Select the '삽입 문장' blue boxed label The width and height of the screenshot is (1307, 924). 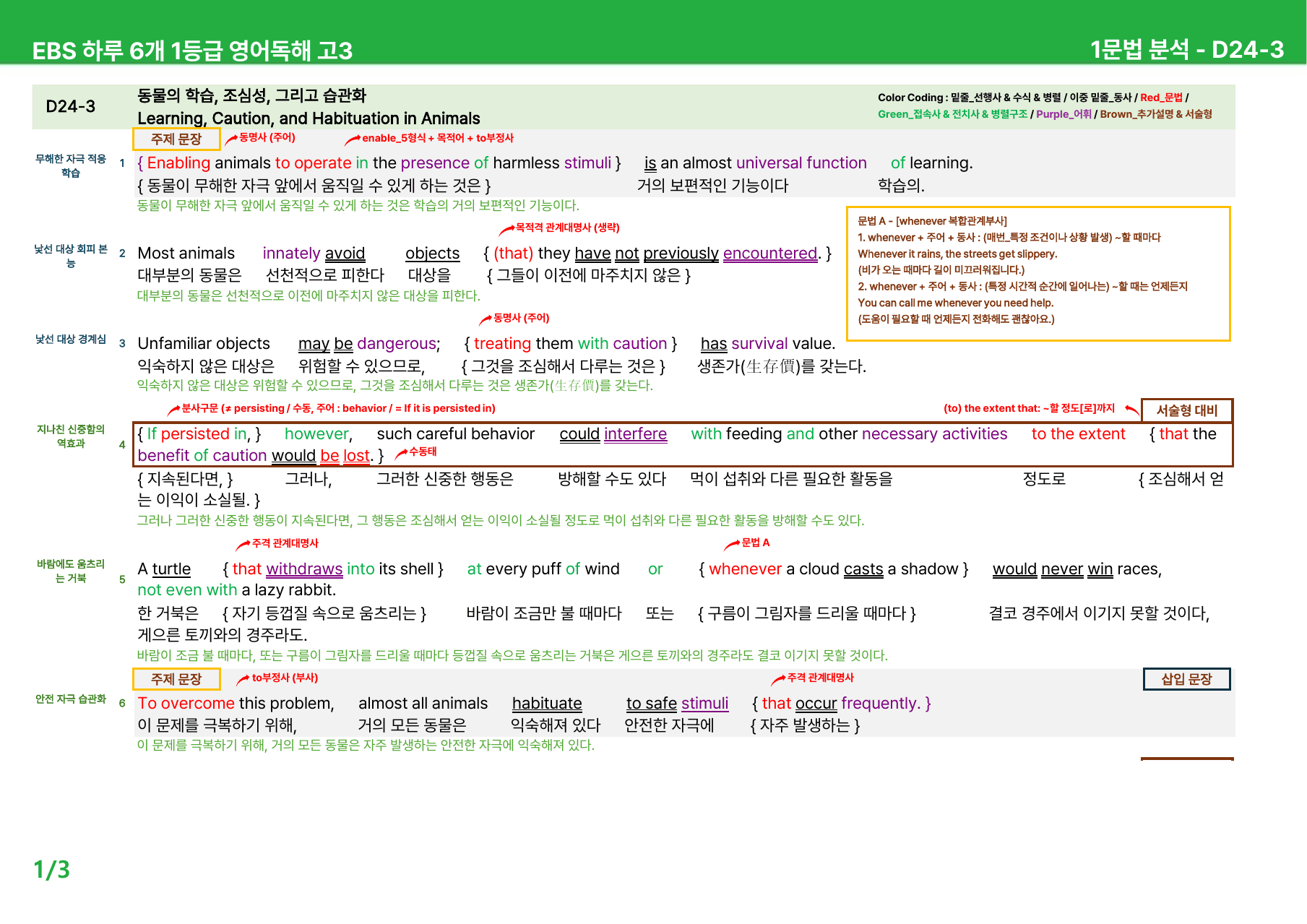pyautogui.click(x=1186, y=679)
